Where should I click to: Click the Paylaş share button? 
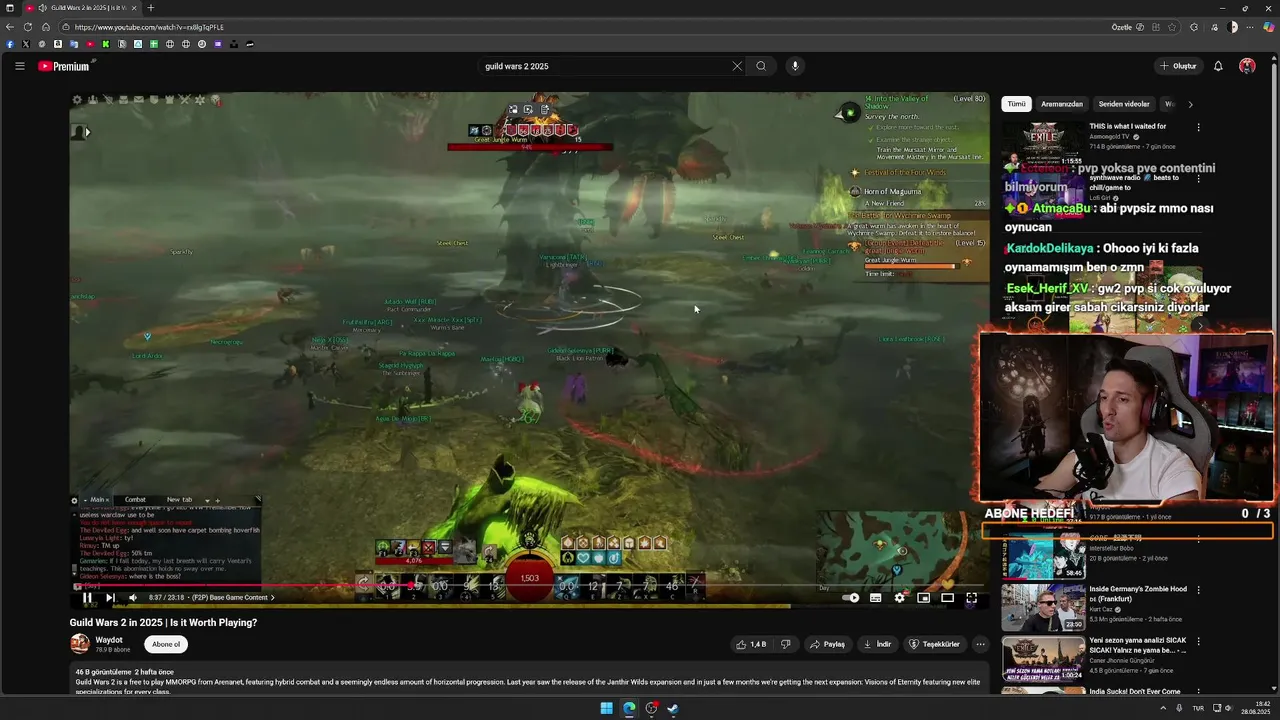pyautogui.click(x=827, y=644)
